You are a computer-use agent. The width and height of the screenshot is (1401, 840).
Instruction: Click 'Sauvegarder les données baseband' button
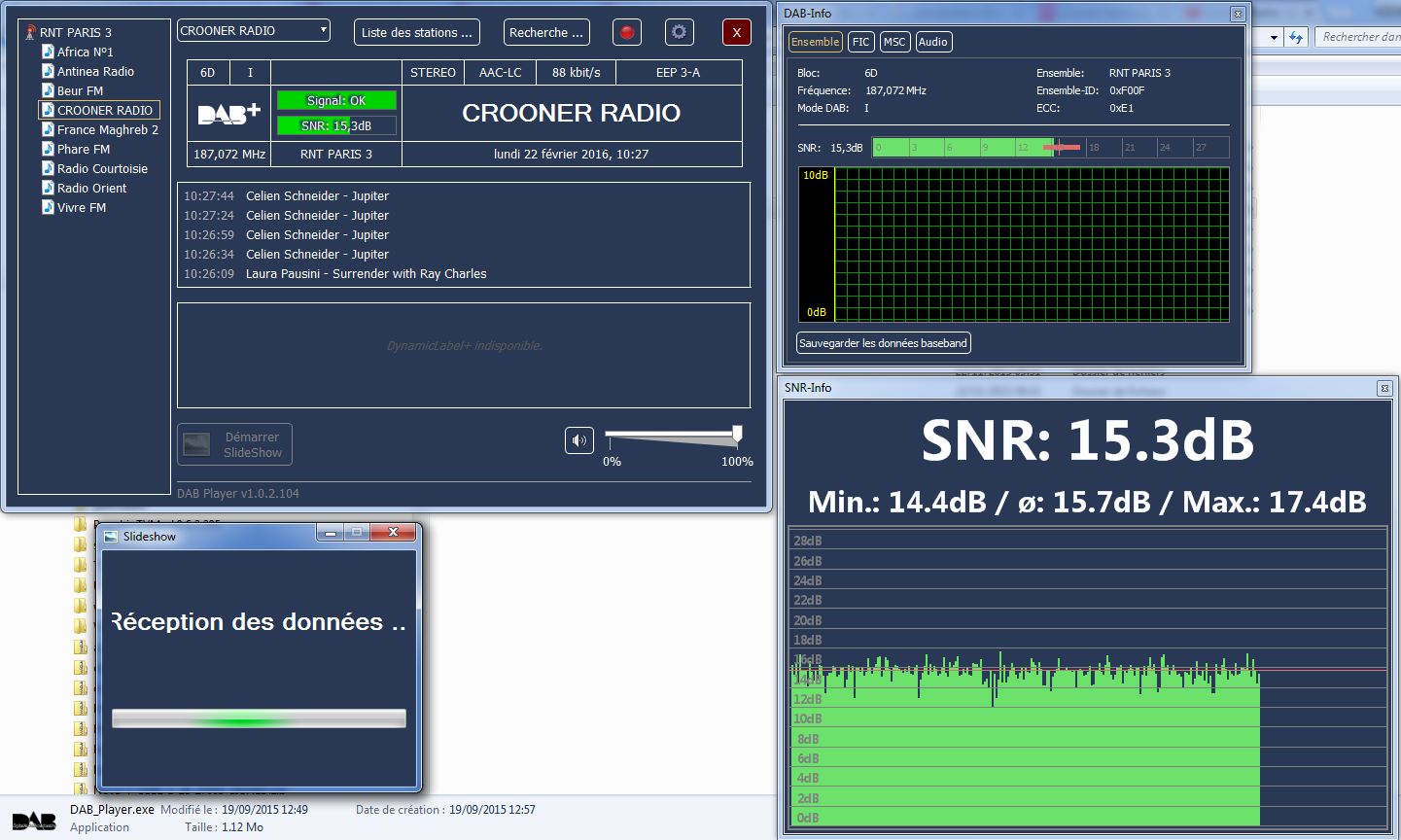click(x=884, y=343)
